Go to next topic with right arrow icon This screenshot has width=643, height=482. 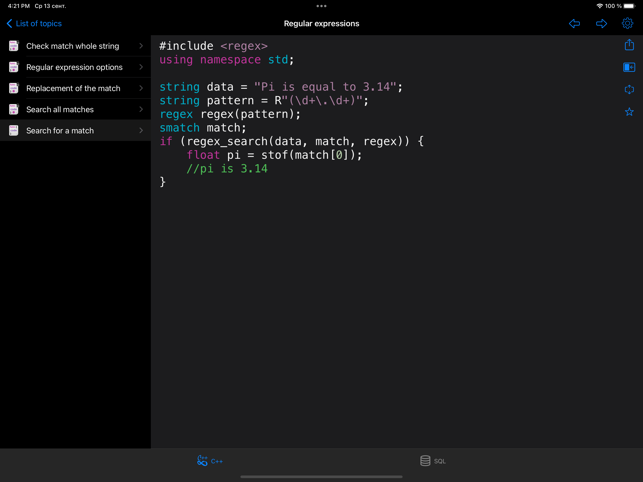coord(601,23)
